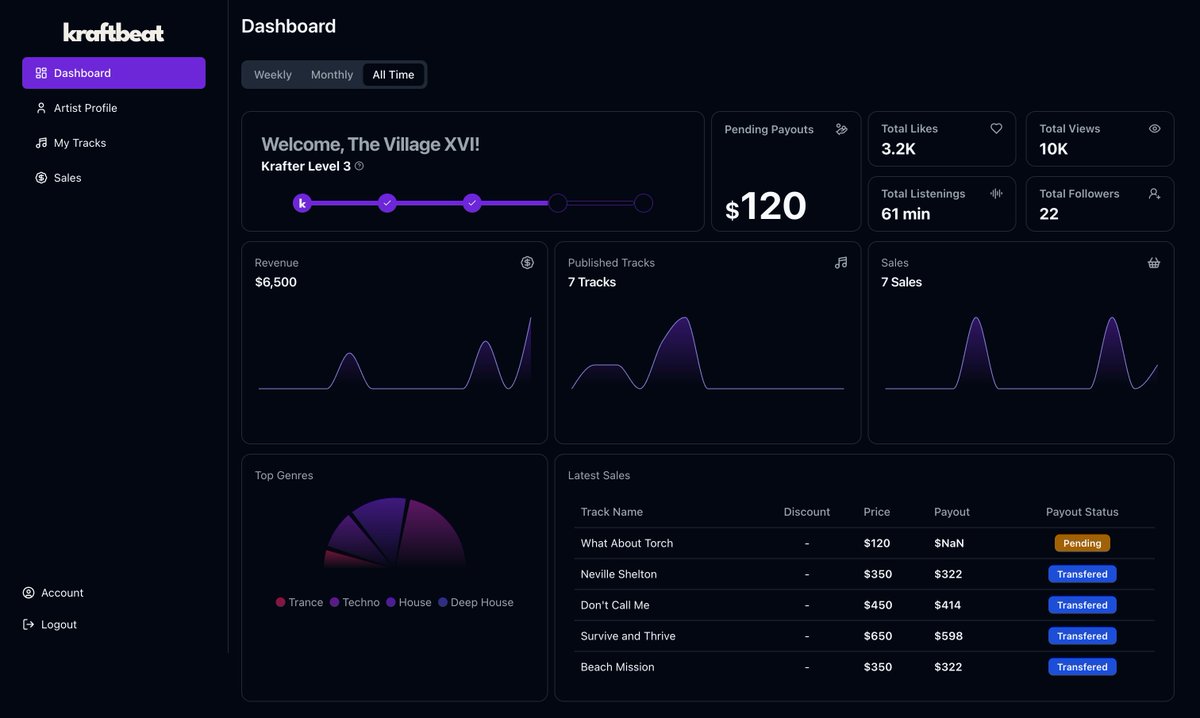1200x718 pixels.
Task: Click the '61 min' listening value
Action: (x=906, y=214)
